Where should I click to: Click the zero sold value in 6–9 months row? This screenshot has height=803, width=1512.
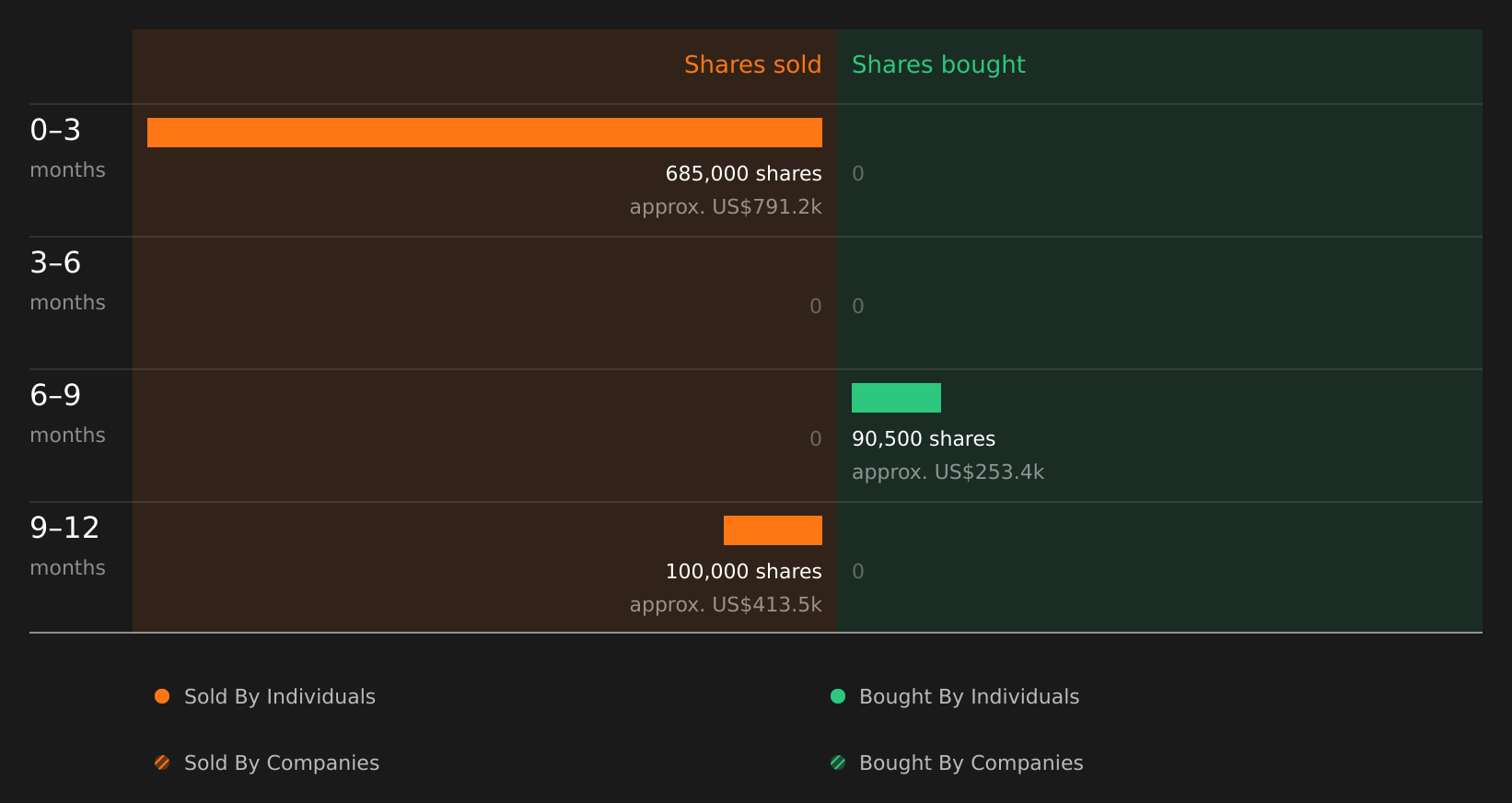(x=816, y=438)
